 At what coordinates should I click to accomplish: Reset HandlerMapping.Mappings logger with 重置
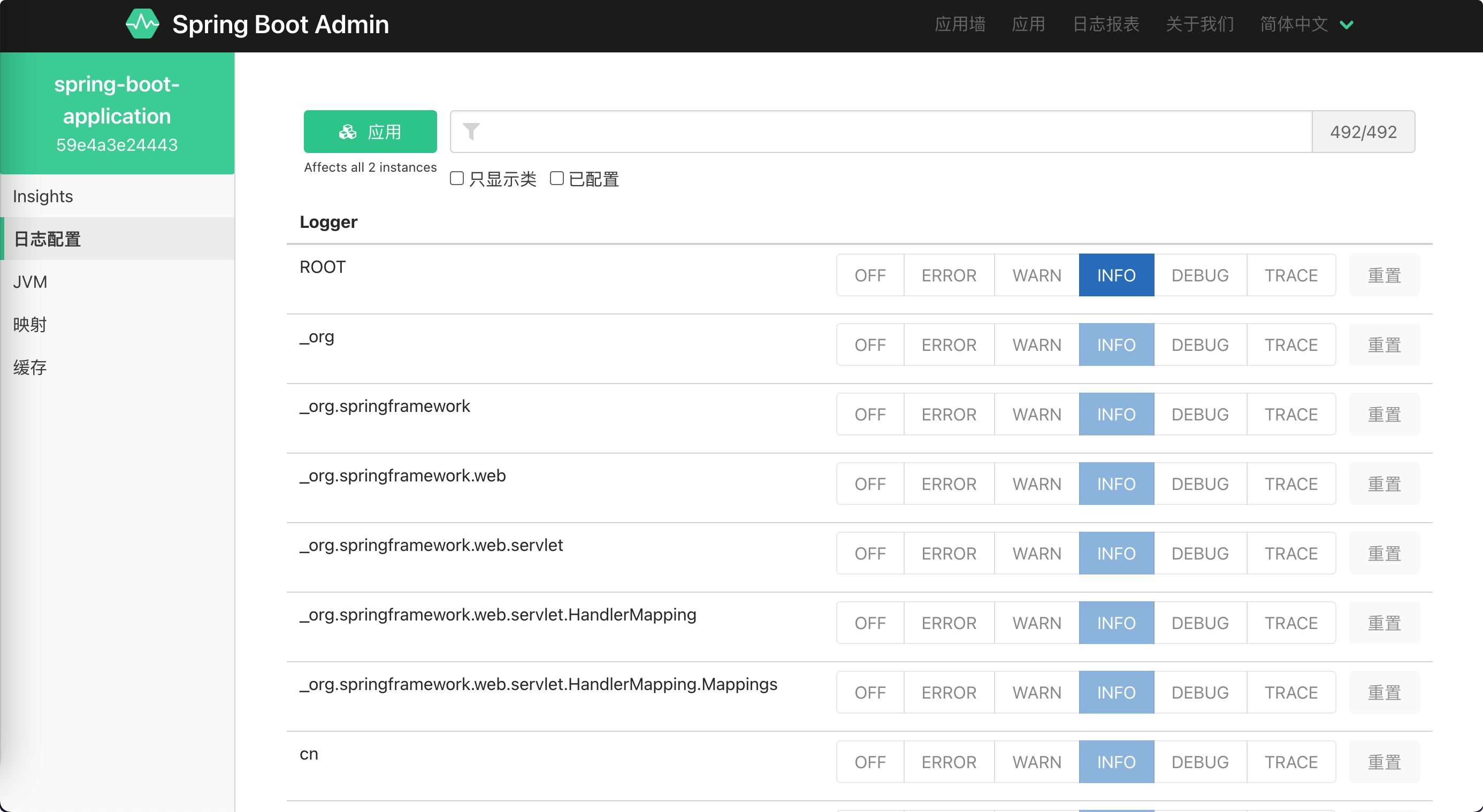[x=1384, y=693]
